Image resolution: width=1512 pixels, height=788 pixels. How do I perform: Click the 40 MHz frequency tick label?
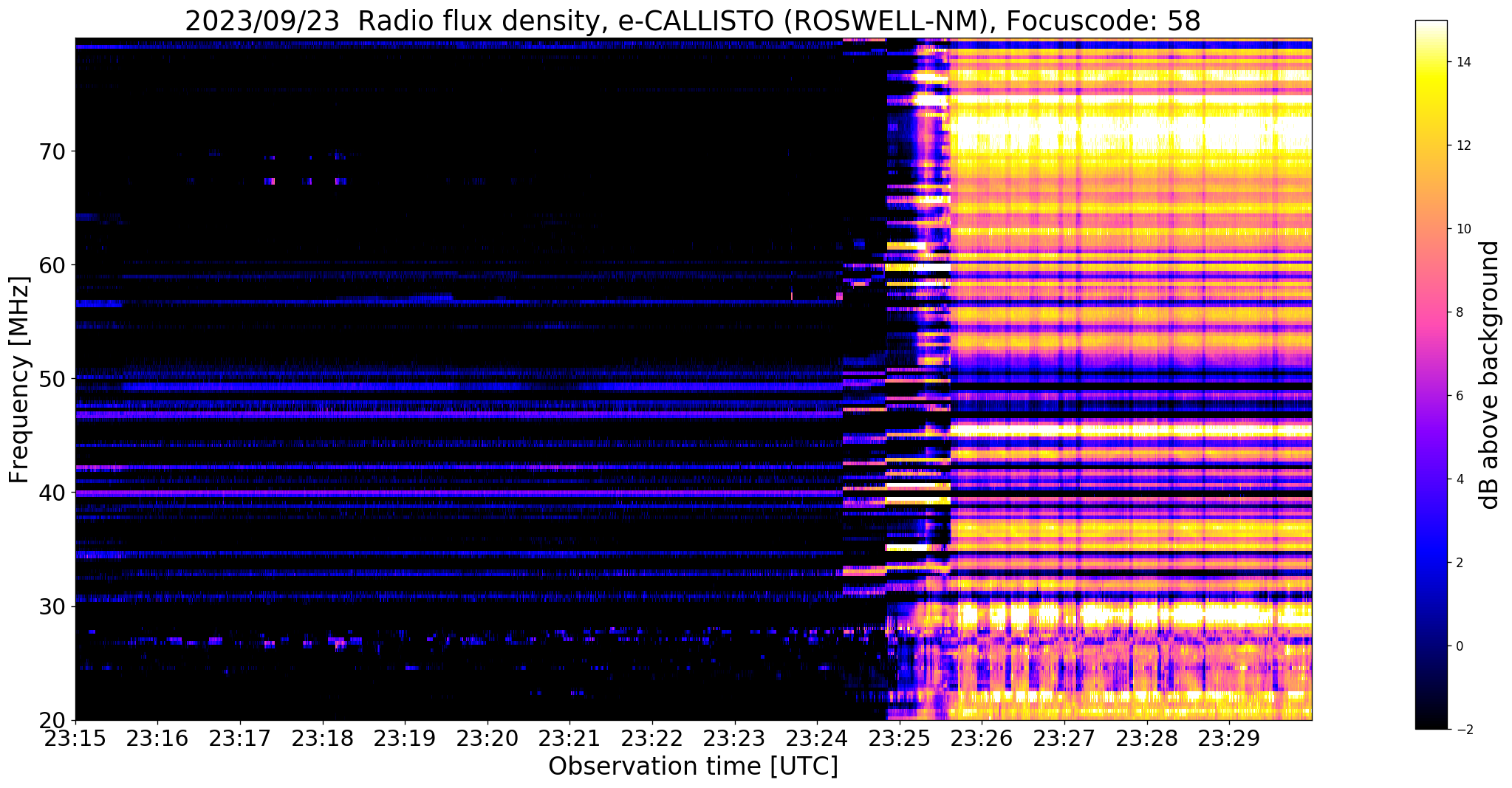[52, 493]
